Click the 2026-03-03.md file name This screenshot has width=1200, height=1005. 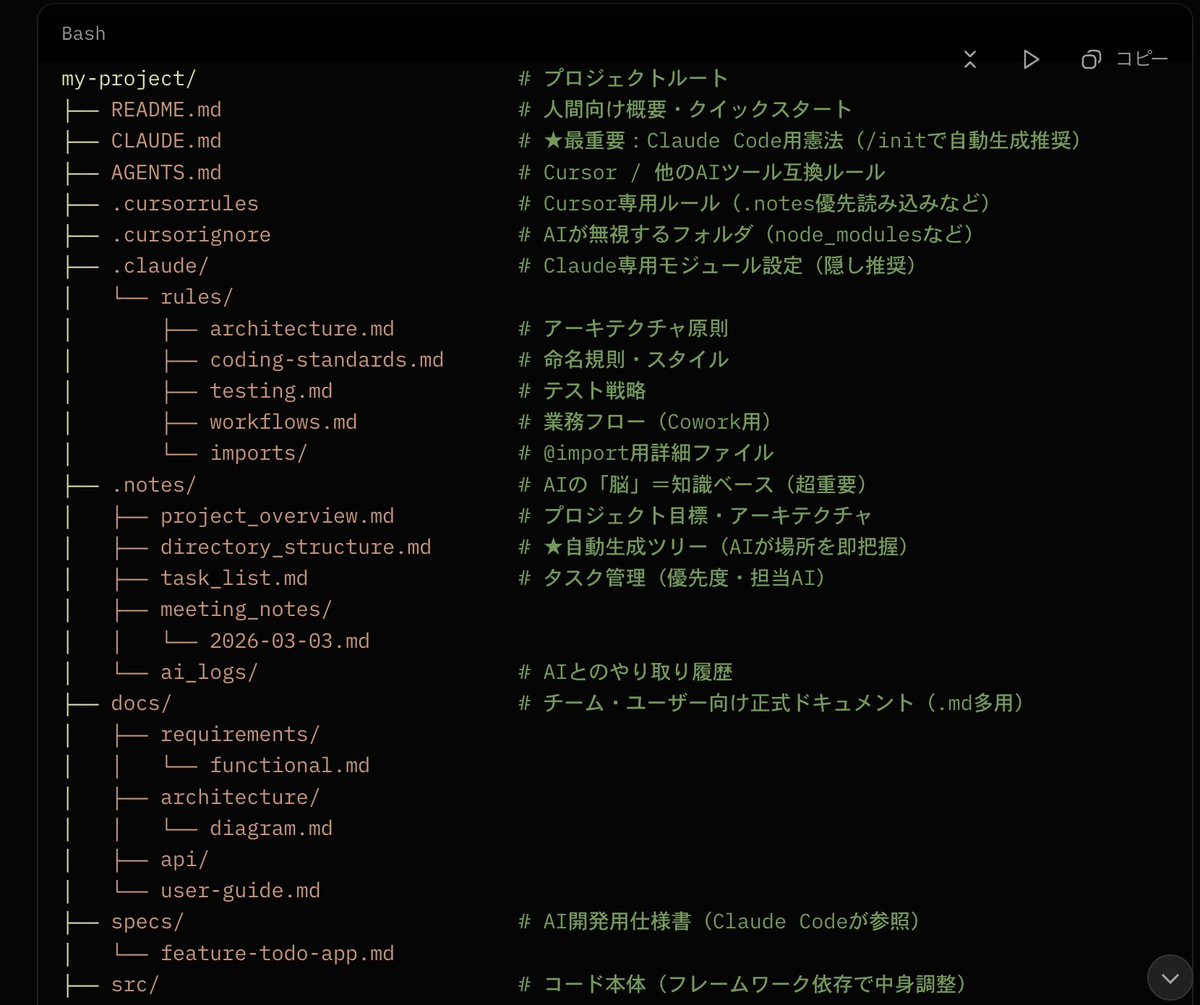tap(290, 640)
